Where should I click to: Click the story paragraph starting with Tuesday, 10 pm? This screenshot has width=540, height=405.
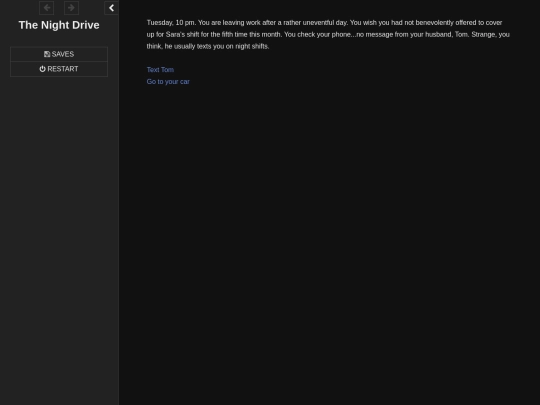328,34
